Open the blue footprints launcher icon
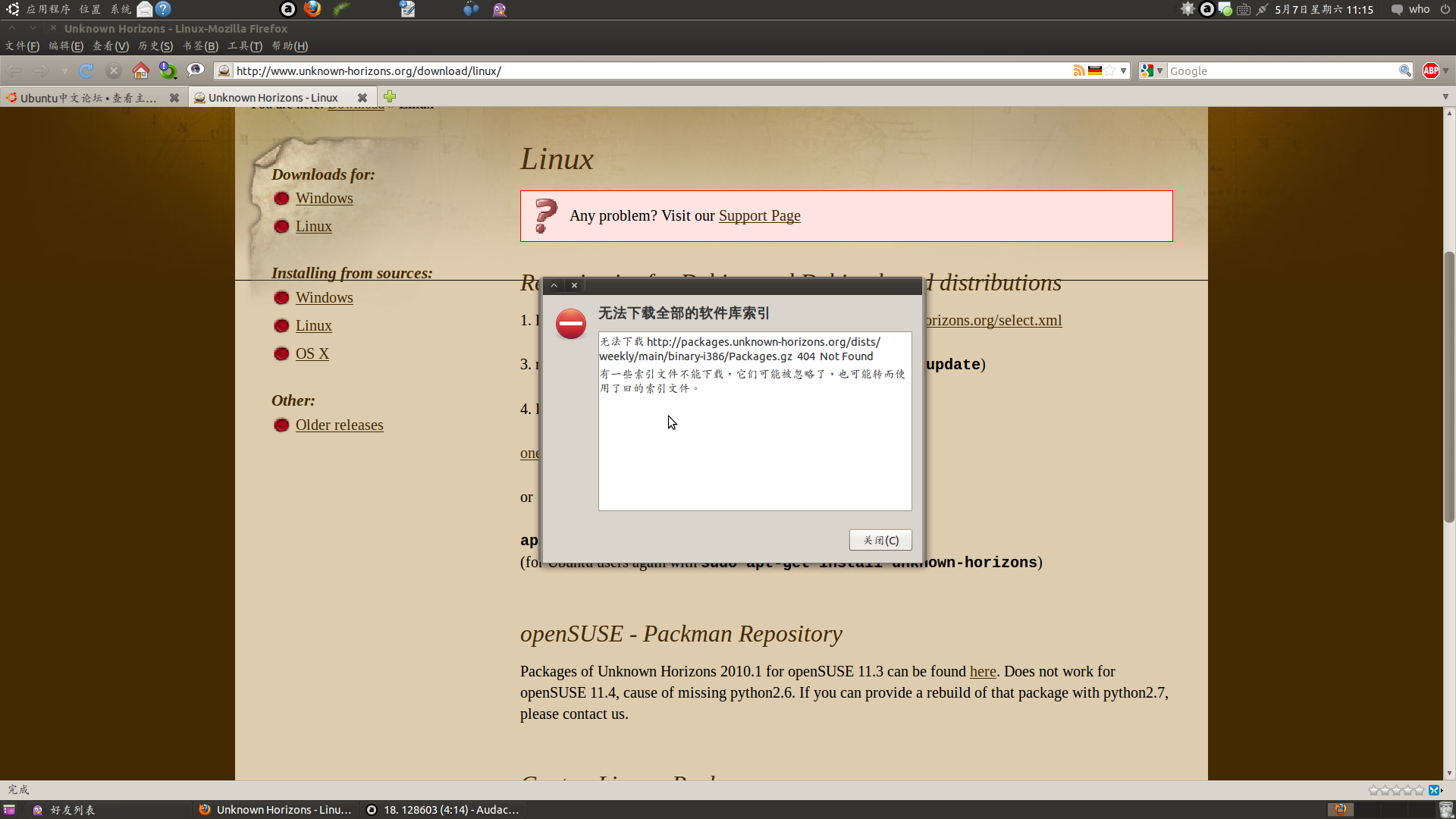Viewport: 1456px width, 819px height. pyautogui.click(x=471, y=9)
